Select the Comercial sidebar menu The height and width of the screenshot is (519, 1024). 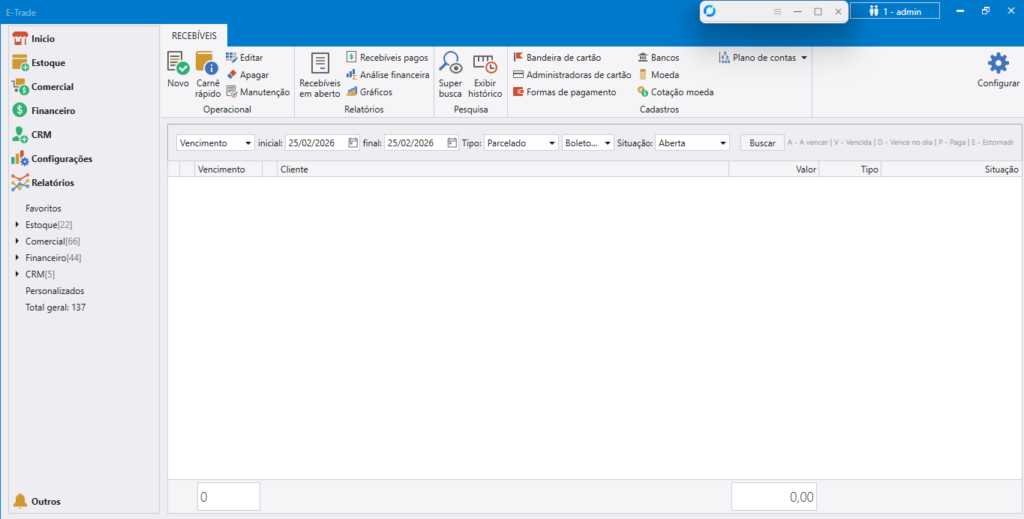click(x=52, y=87)
